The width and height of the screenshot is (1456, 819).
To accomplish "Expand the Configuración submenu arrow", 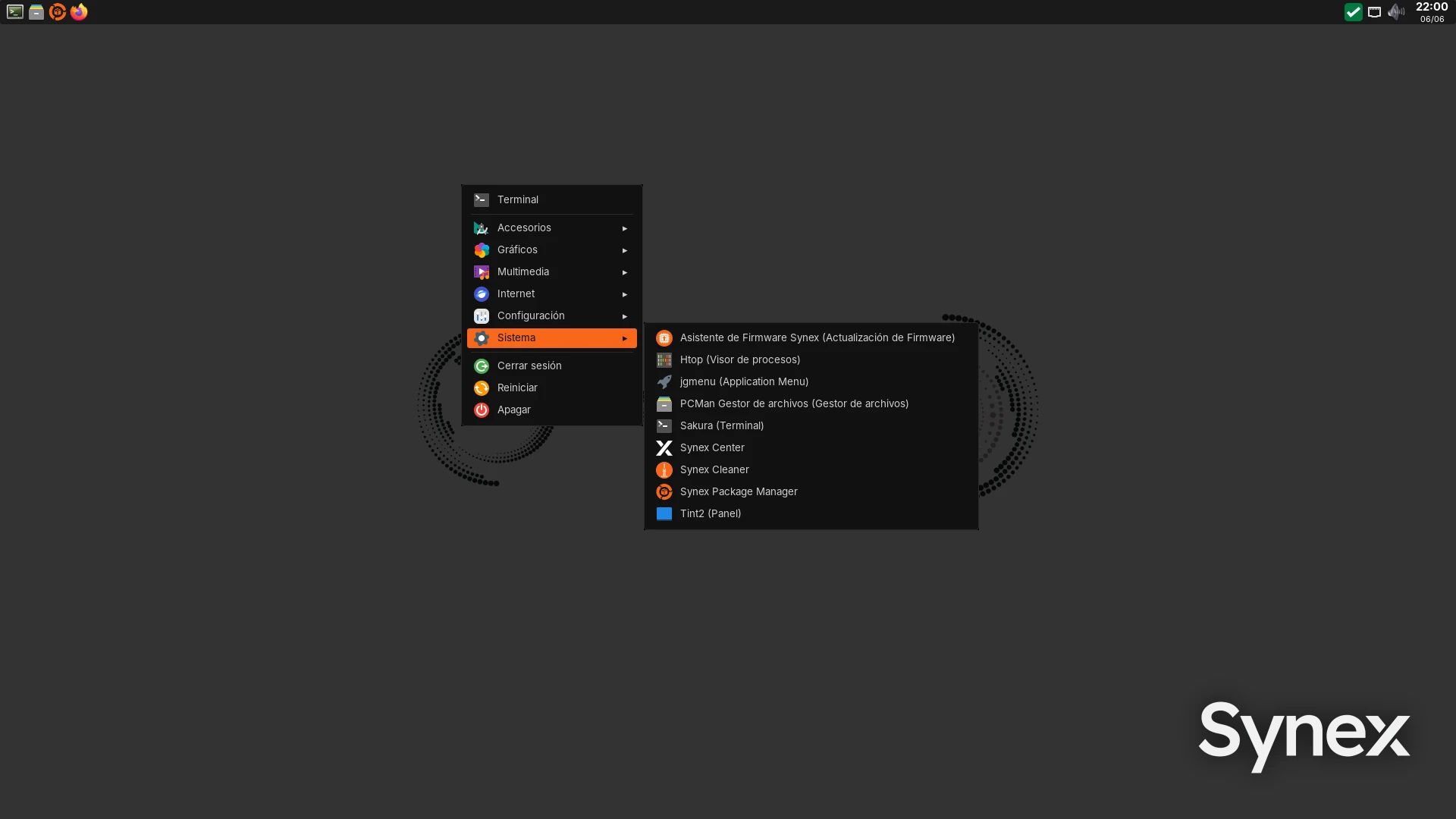I will [x=625, y=316].
